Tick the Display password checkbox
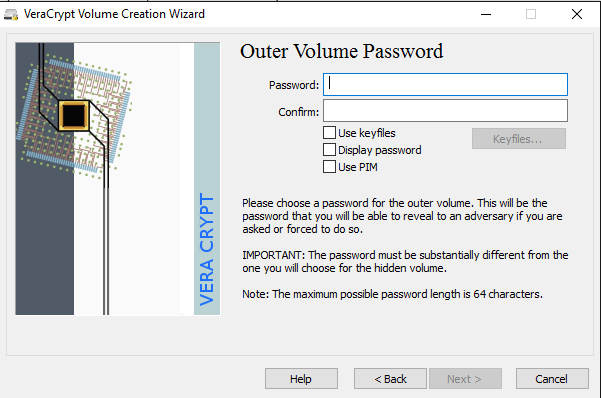Image resolution: width=601 pixels, height=398 pixels. click(x=329, y=150)
